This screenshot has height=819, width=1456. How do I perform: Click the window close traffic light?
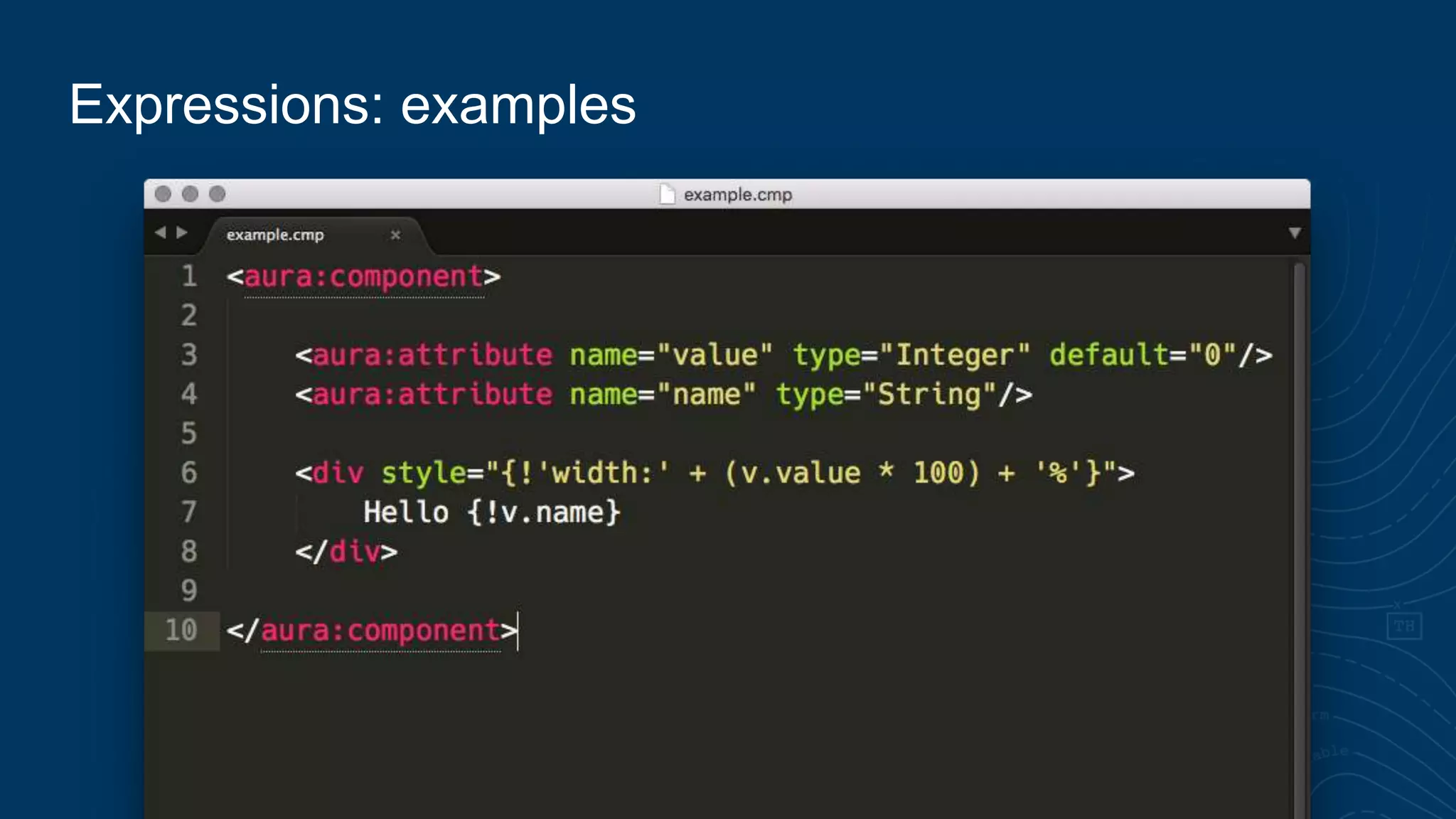pyautogui.click(x=163, y=194)
